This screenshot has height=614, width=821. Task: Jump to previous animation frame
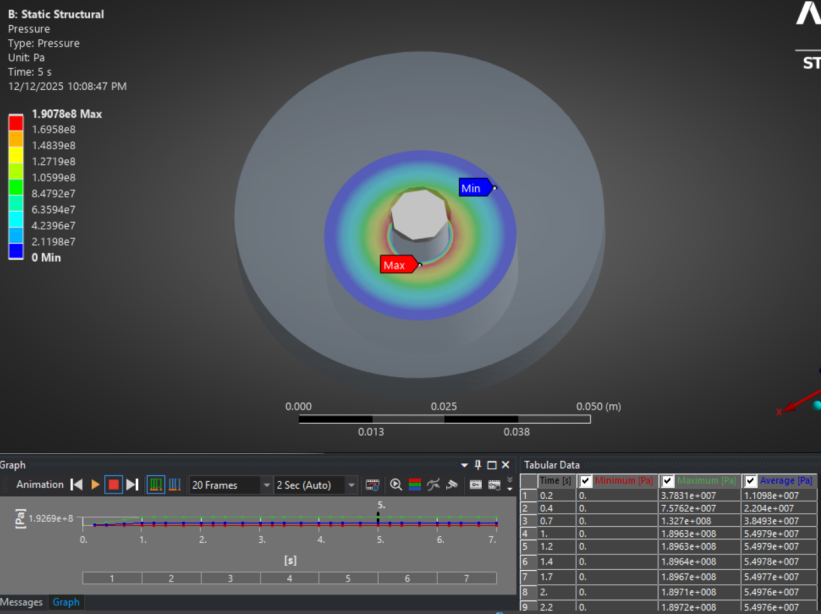click(76, 485)
